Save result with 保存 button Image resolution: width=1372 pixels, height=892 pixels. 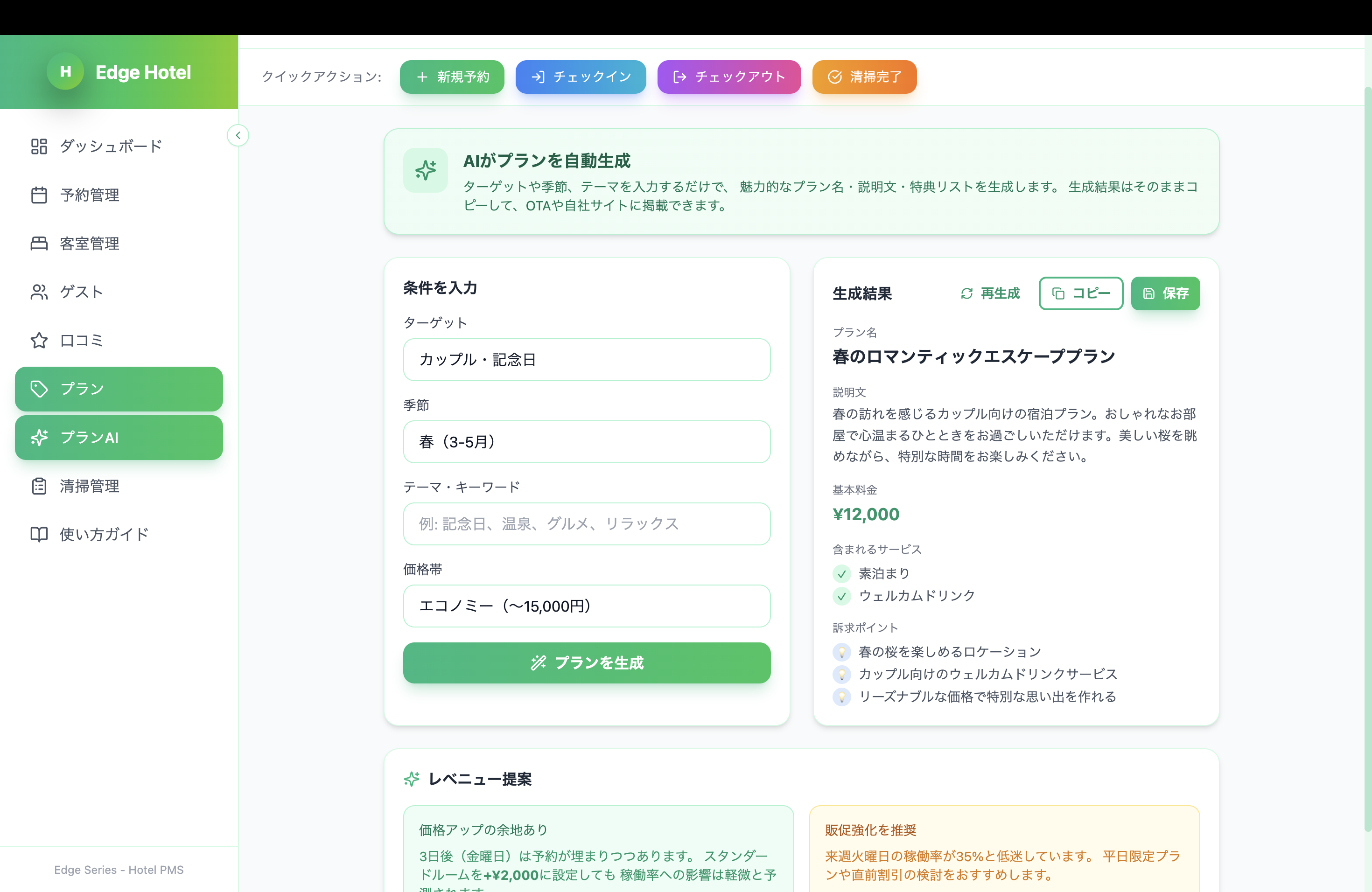pos(1165,294)
